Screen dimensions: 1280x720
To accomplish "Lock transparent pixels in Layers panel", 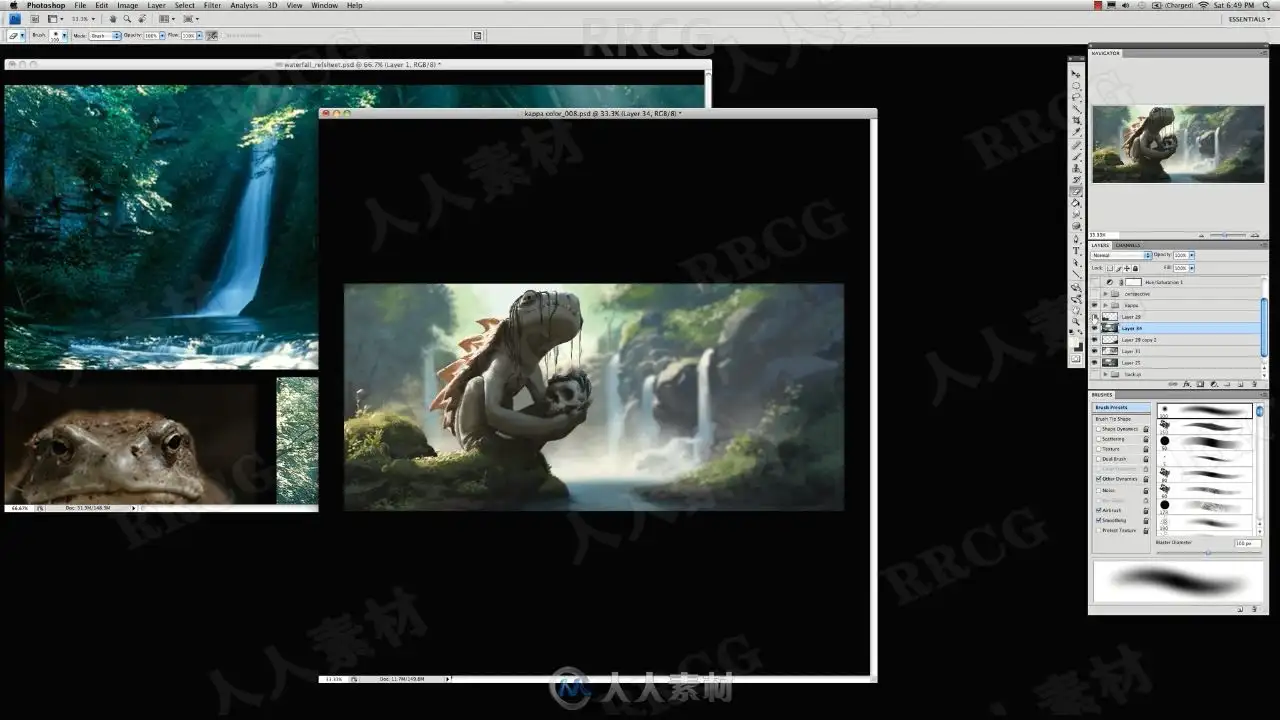I will [1110, 268].
